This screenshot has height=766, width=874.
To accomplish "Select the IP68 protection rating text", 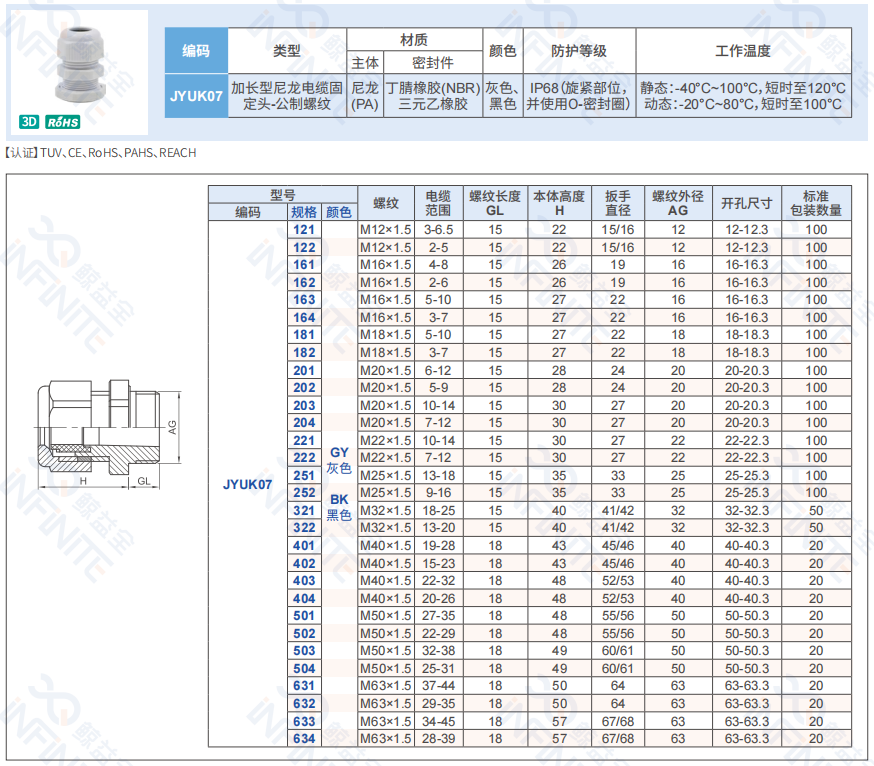I will (x=579, y=96).
